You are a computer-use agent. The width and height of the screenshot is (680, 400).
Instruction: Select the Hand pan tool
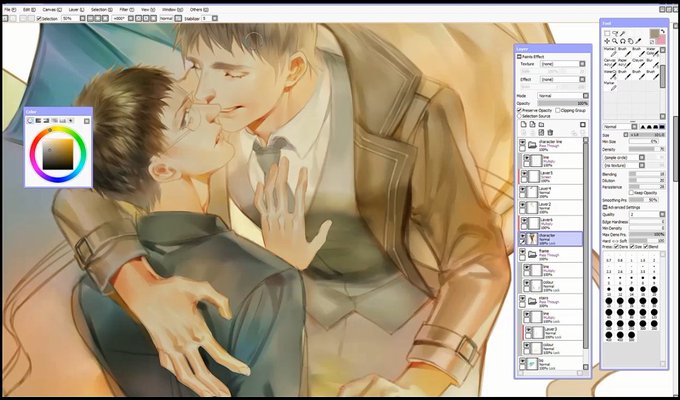(x=631, y=41)
